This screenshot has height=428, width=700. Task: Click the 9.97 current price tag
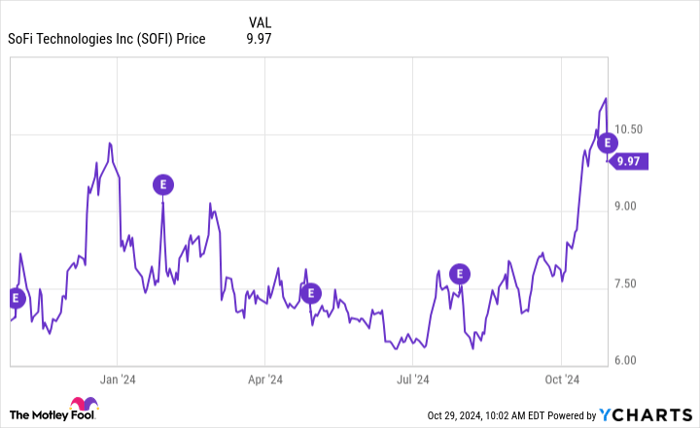tap(627, 161)
